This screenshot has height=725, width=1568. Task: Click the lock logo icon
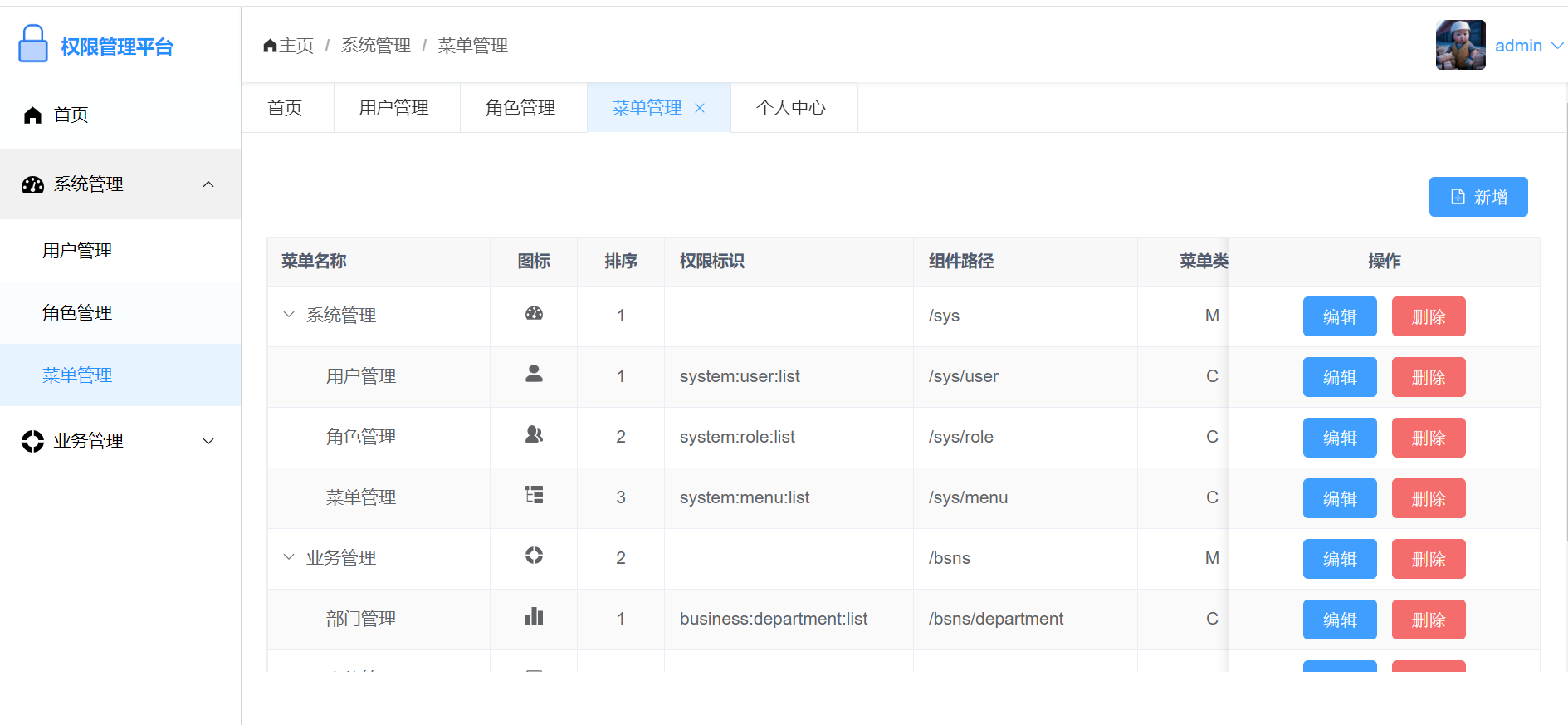(x=33, y=44)
